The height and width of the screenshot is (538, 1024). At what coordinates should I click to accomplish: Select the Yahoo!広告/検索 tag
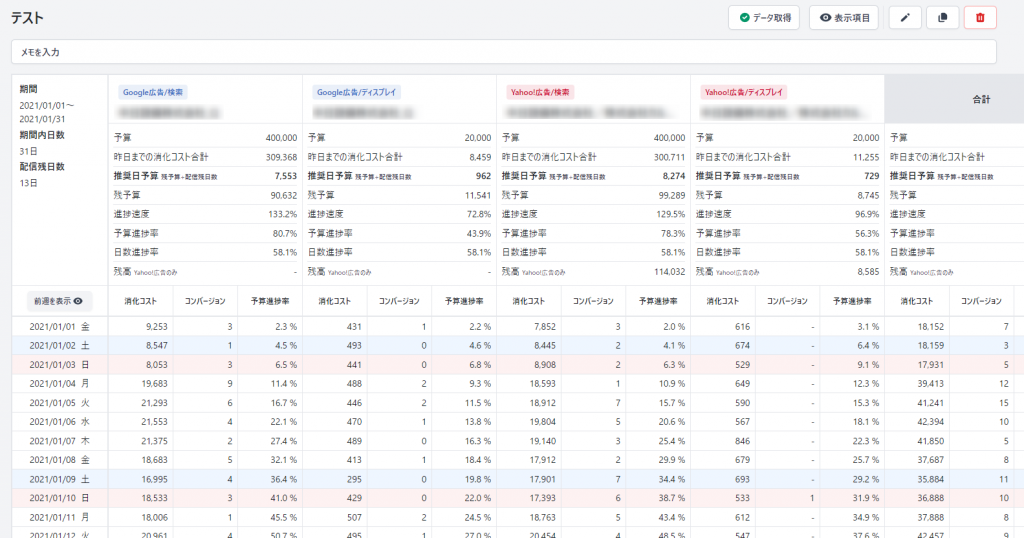(x=540, y=92)
